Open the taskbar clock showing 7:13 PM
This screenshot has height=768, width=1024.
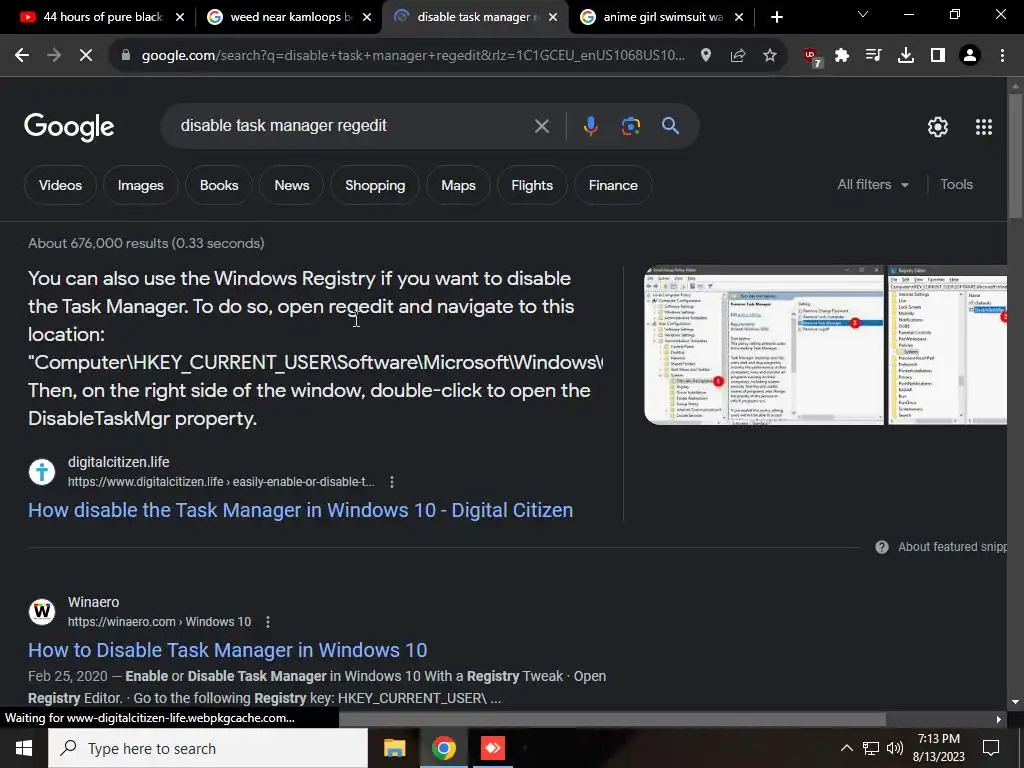[x=938, y=748]
